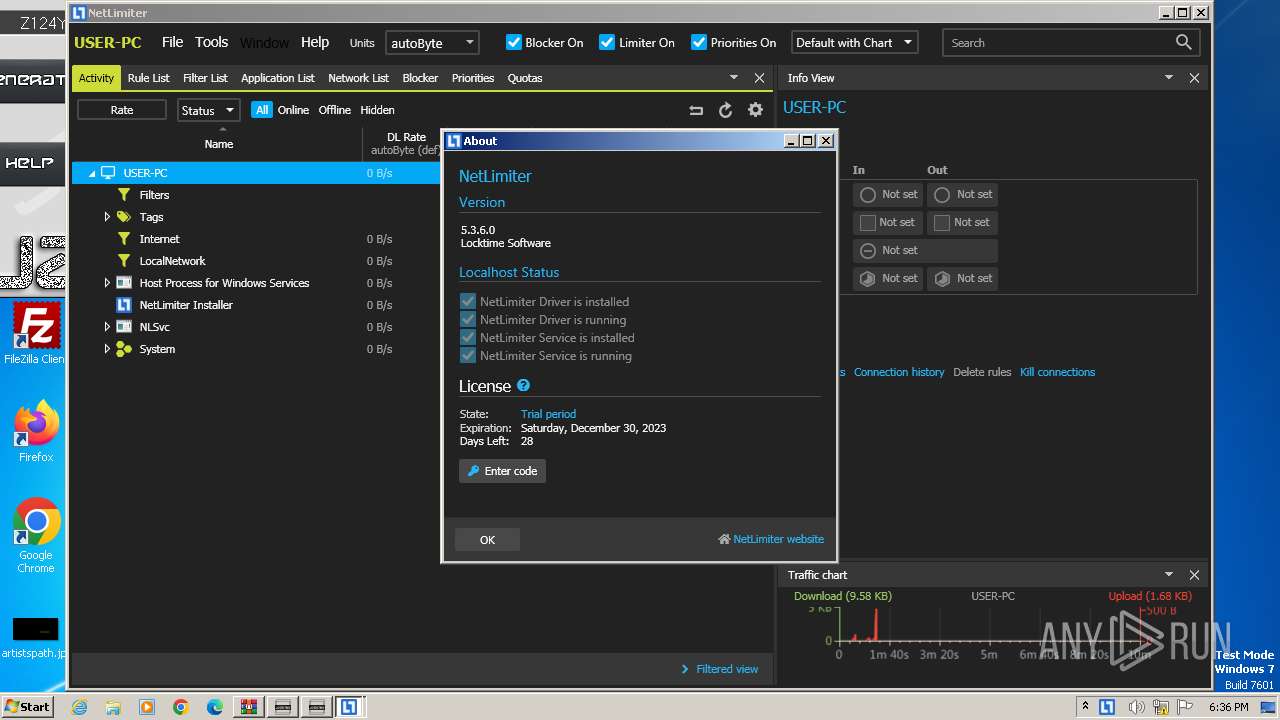Open Internet Explorer from the taskbar
The width and height of the screenshot is (1280, 720).
80,707
